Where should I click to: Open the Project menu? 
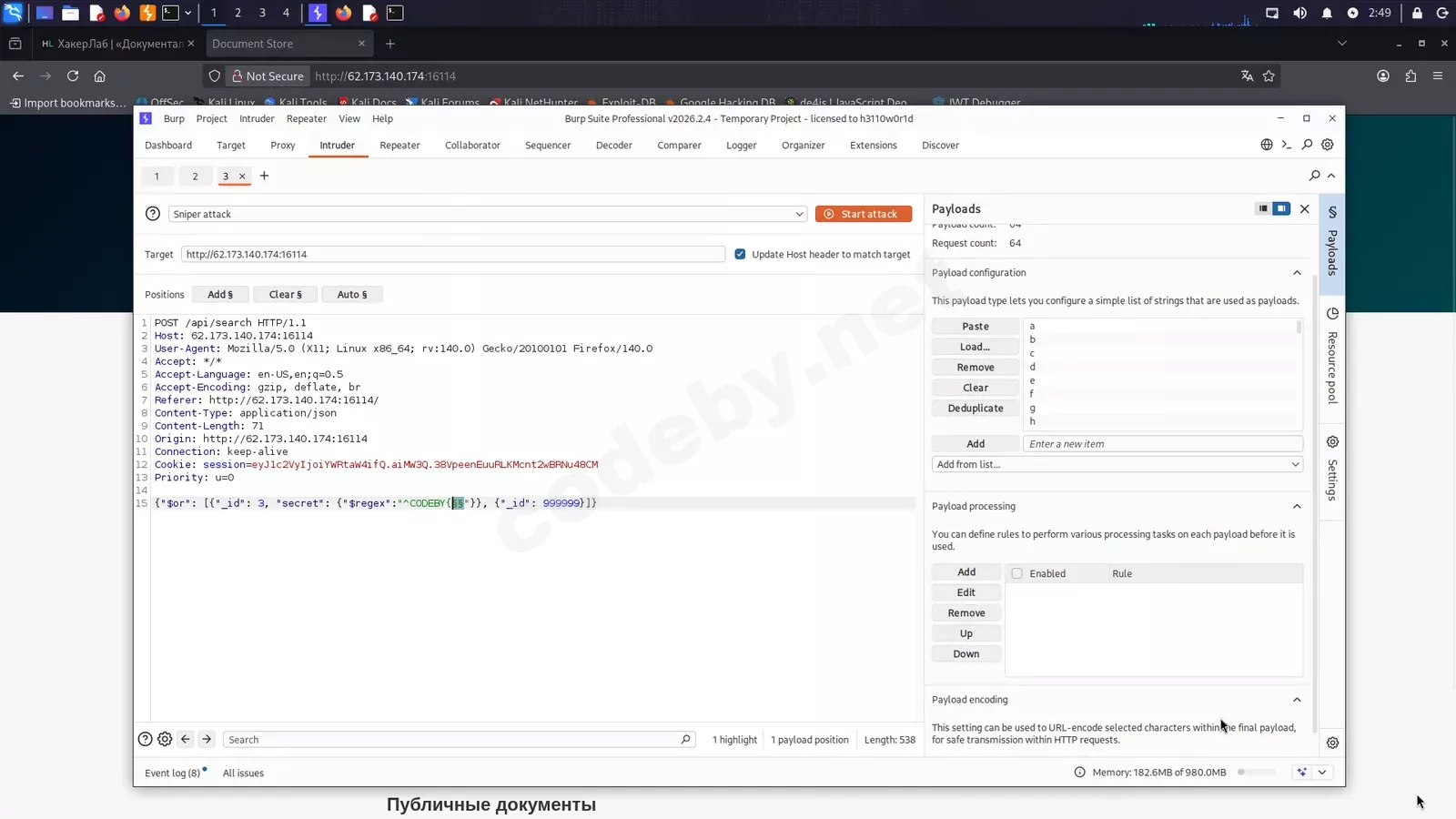click(x=211, y=119)
